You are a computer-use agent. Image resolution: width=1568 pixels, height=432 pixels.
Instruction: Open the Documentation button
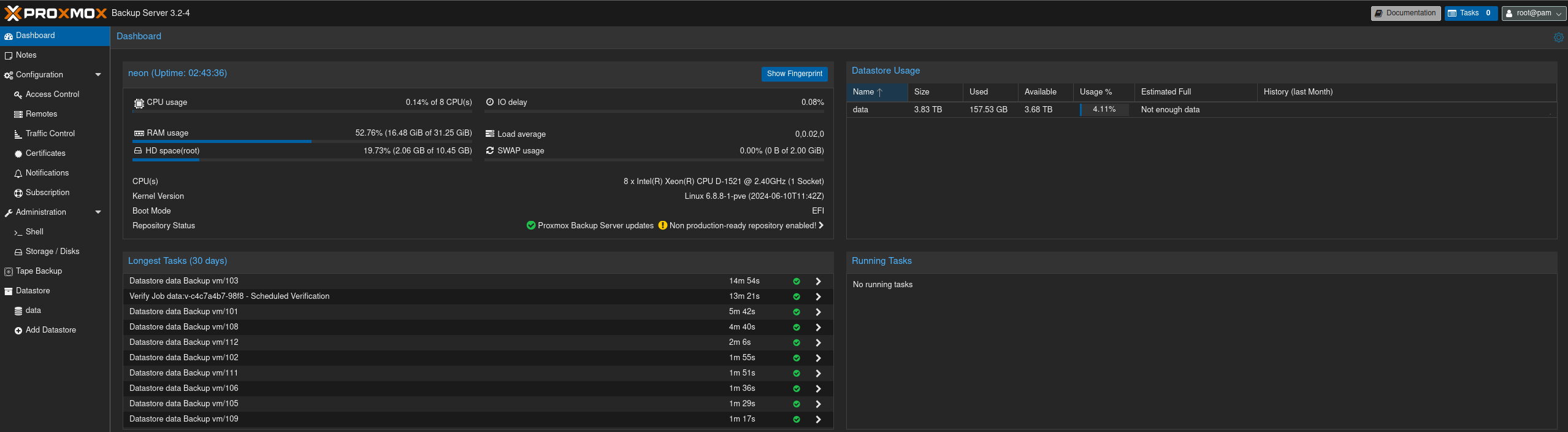1405,13
